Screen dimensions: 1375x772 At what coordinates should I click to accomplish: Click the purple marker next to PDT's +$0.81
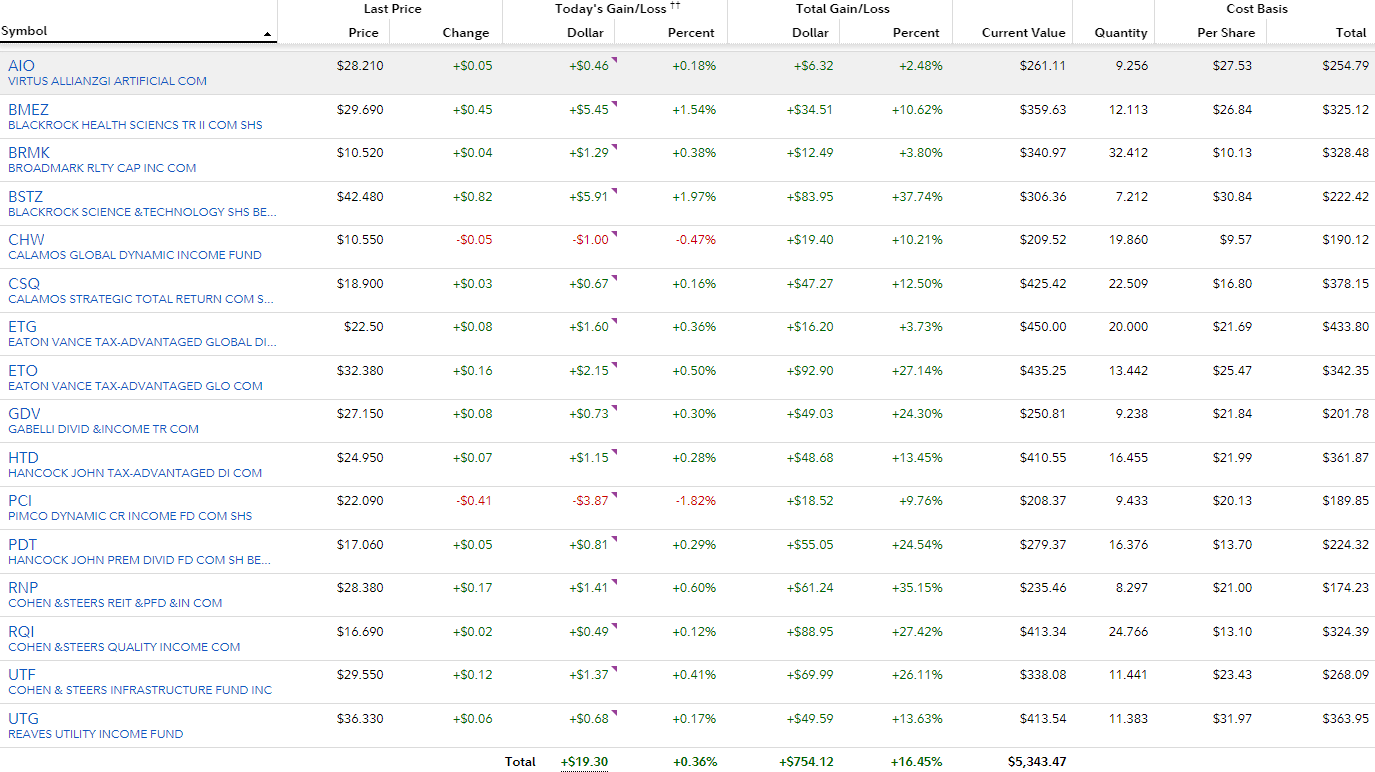click(614, 539)
